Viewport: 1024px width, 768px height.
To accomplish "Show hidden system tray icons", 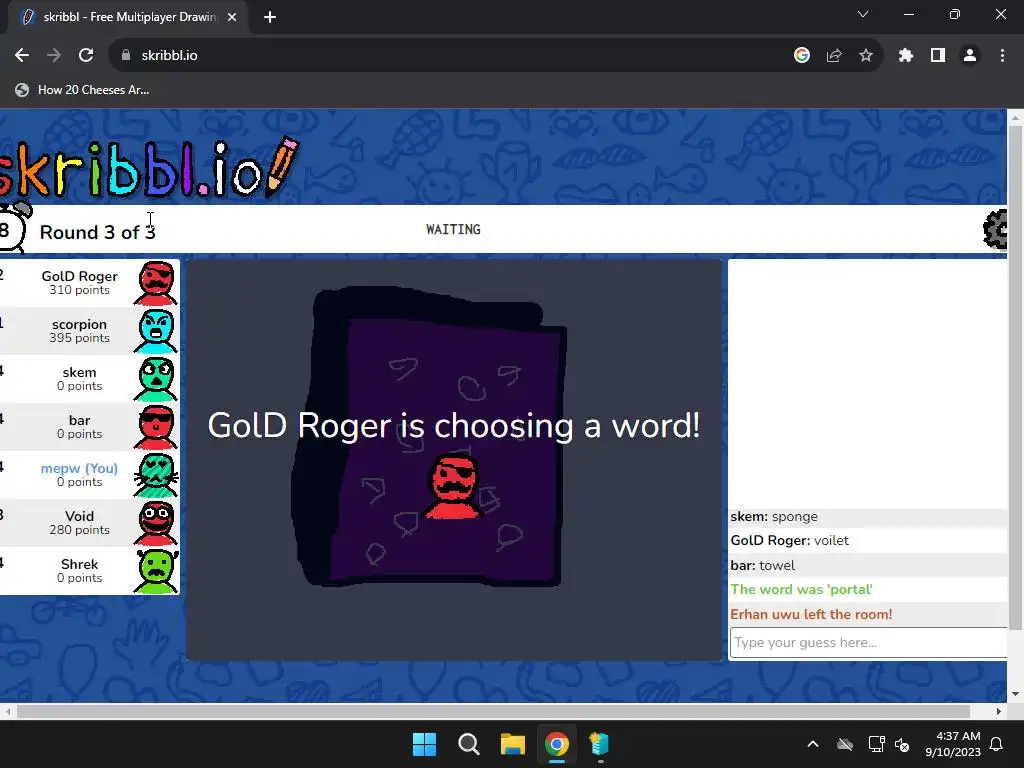I will click(813, 744).
